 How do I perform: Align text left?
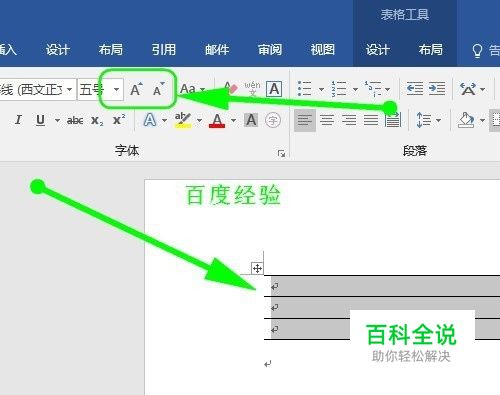pos(305,120)
